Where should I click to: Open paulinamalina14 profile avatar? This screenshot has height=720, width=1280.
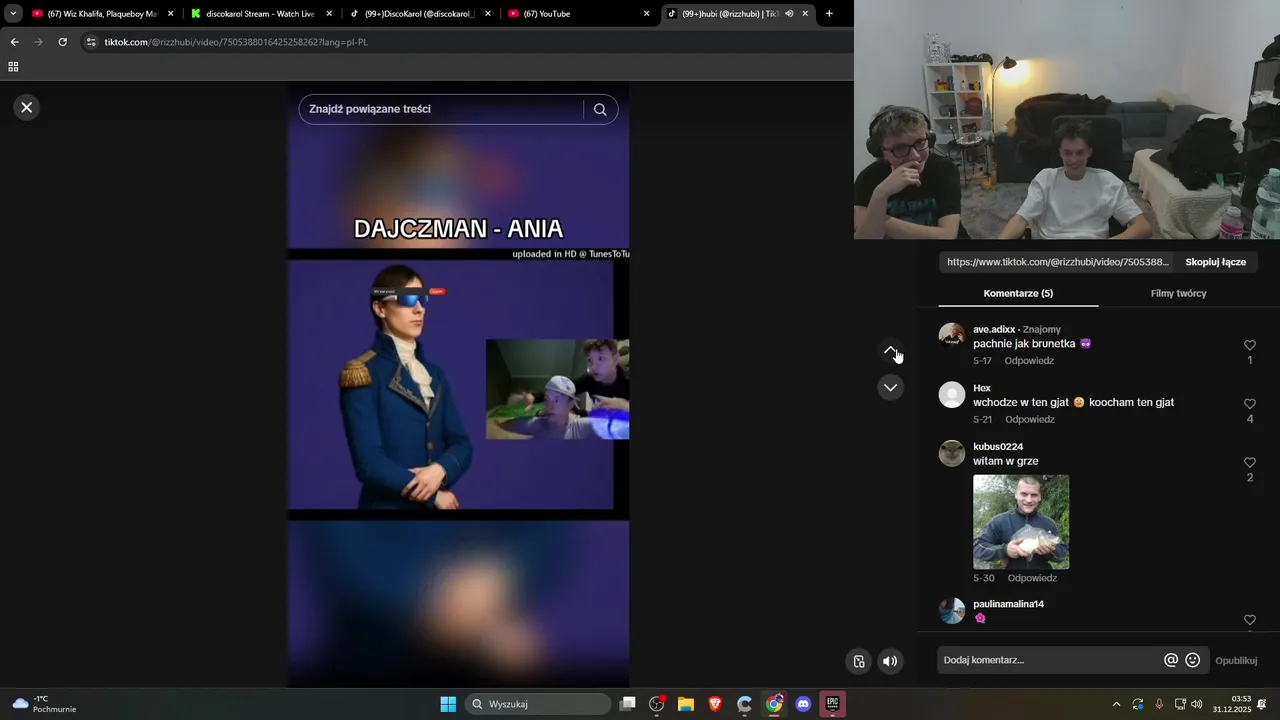[x=952, y=611]
